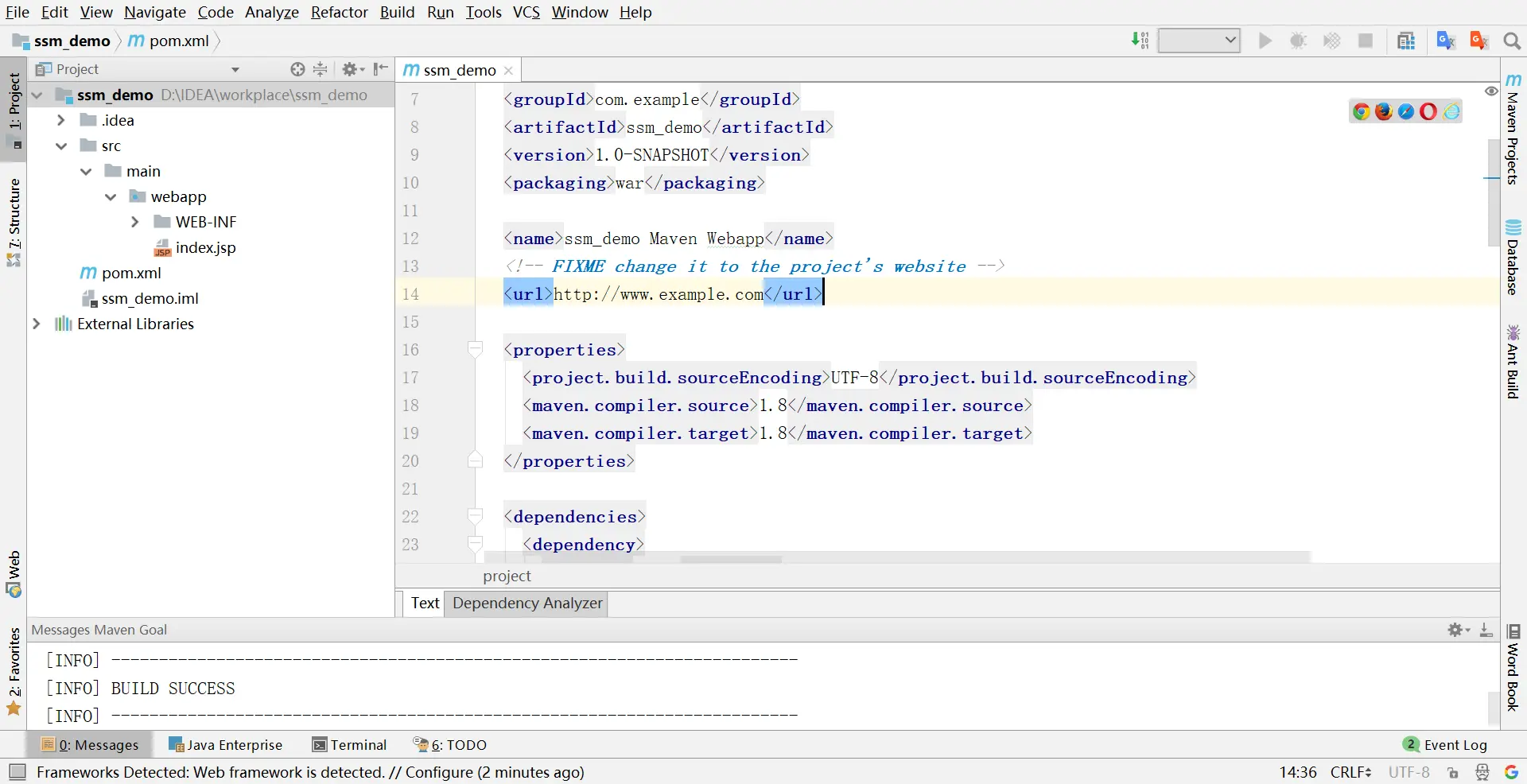Screen dimensions: 1527x784
Task: Open Project panel gear settings
Action: tap(352, 69)
